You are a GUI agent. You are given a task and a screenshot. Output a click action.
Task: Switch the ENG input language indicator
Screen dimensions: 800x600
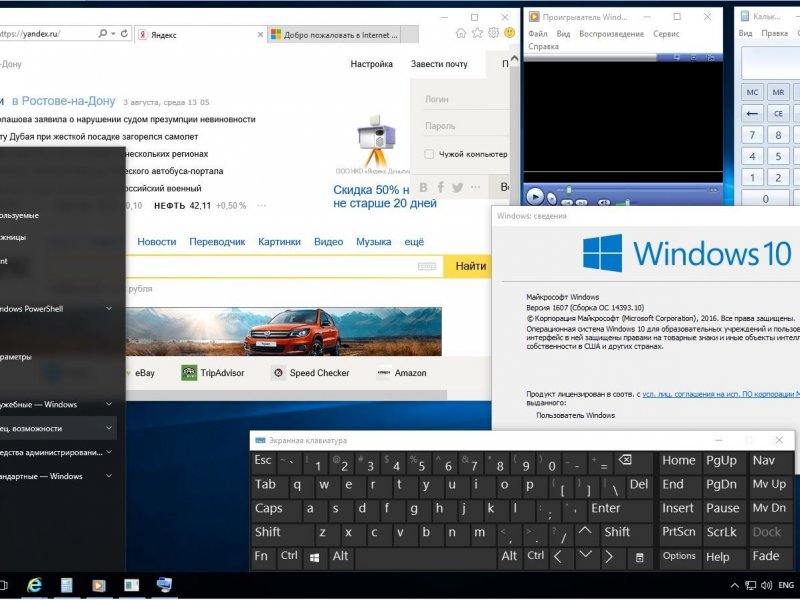786,585
